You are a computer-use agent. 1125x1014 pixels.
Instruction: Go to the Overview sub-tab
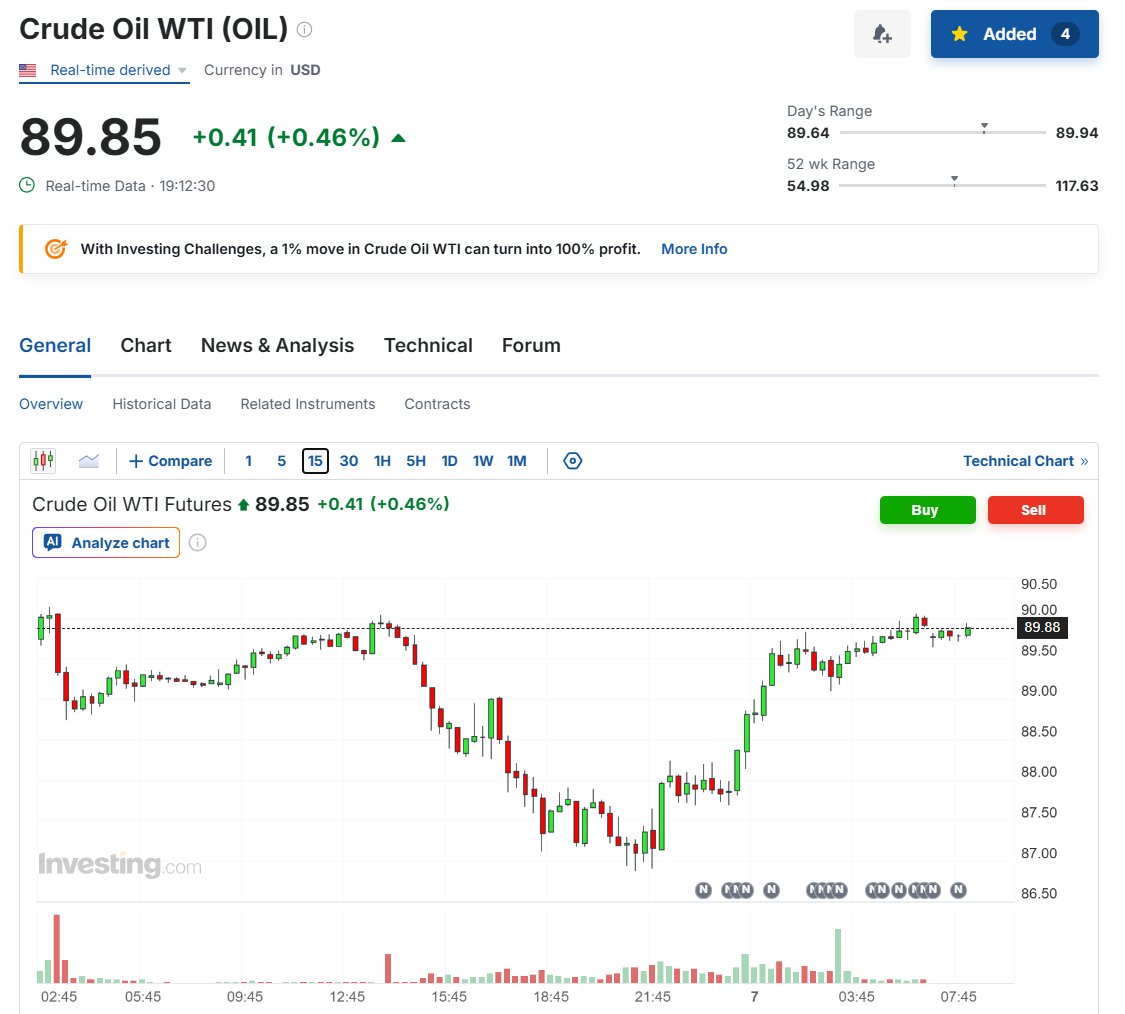point(51,404)
